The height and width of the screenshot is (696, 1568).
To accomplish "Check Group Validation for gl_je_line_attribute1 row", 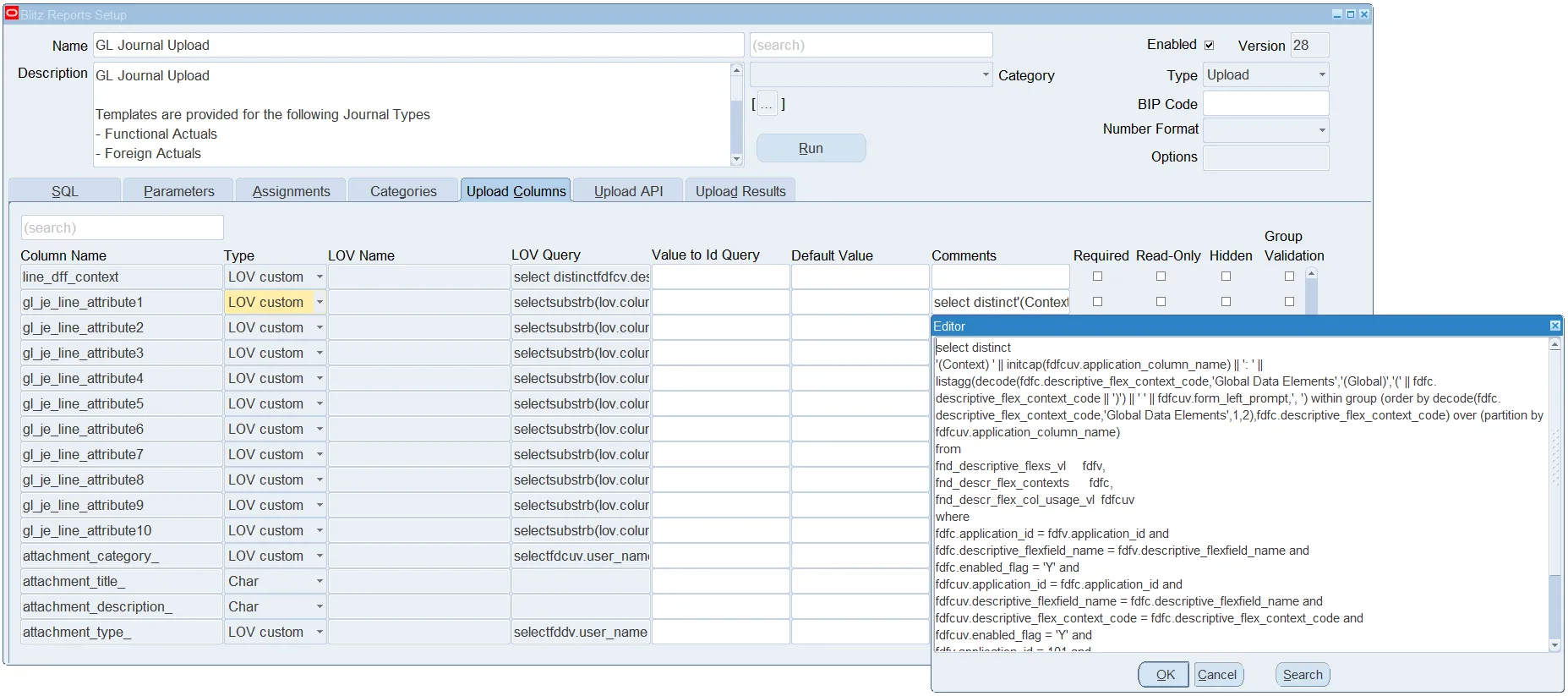I will 1289,301.
